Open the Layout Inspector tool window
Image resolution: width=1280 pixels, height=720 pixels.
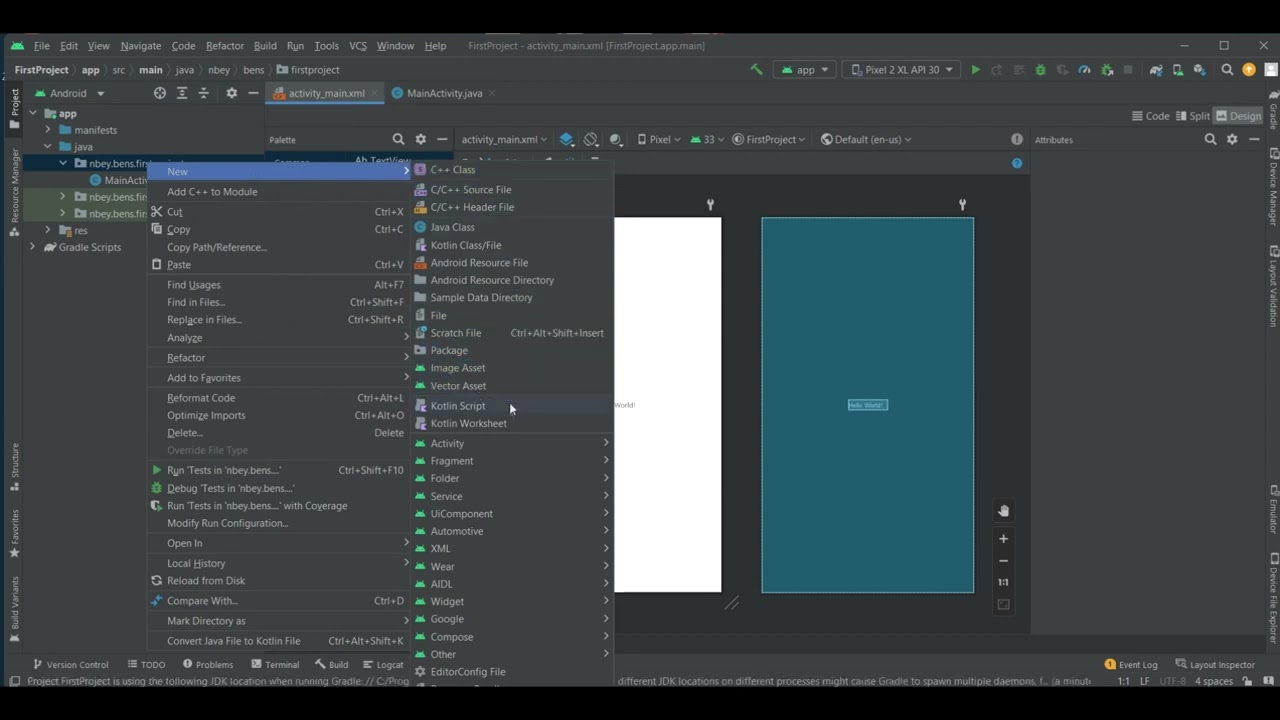coord(1215,665)
